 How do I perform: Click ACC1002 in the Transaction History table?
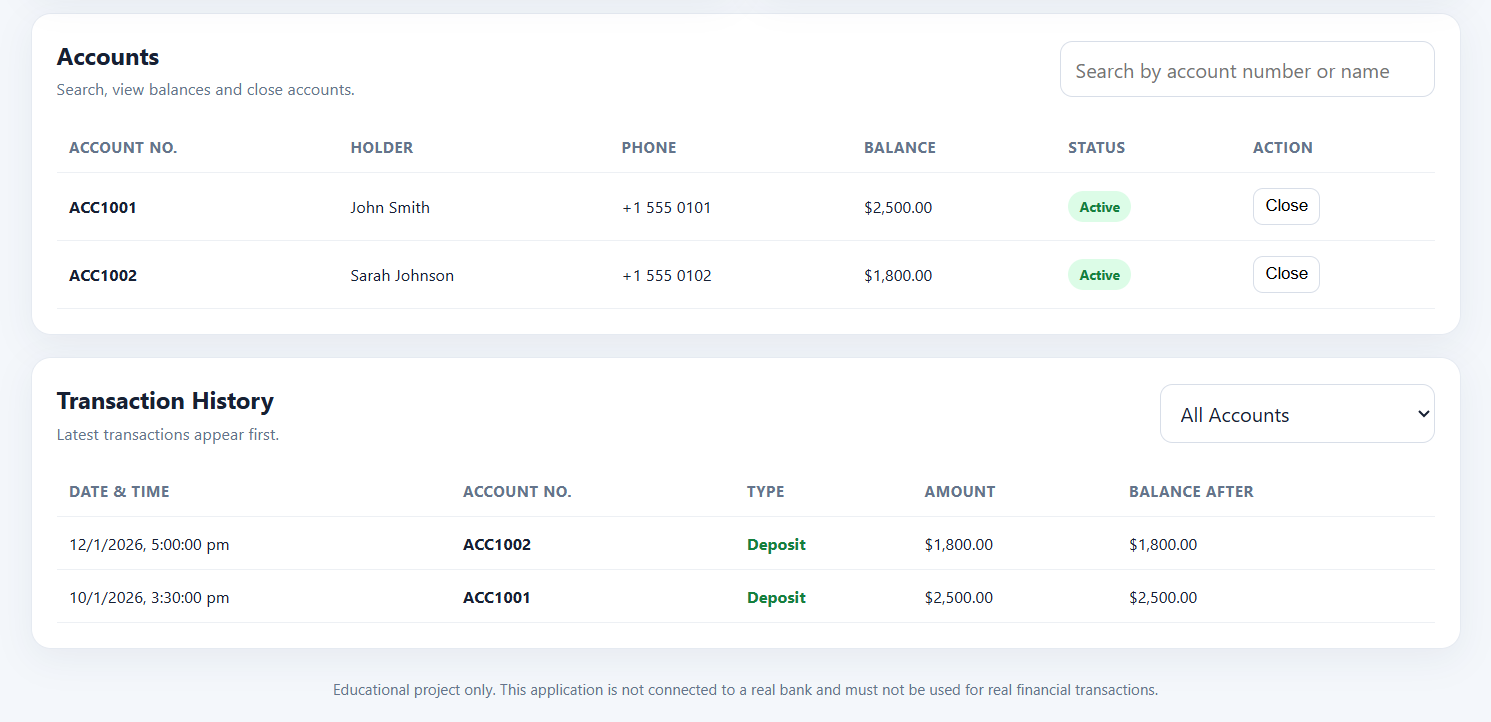[497, 545]
